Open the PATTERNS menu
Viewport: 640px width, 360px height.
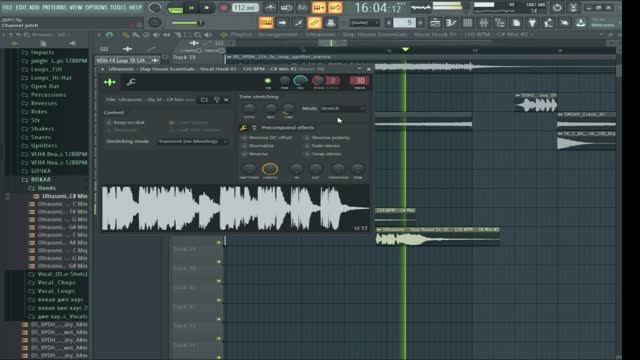(x=54, y=7)
